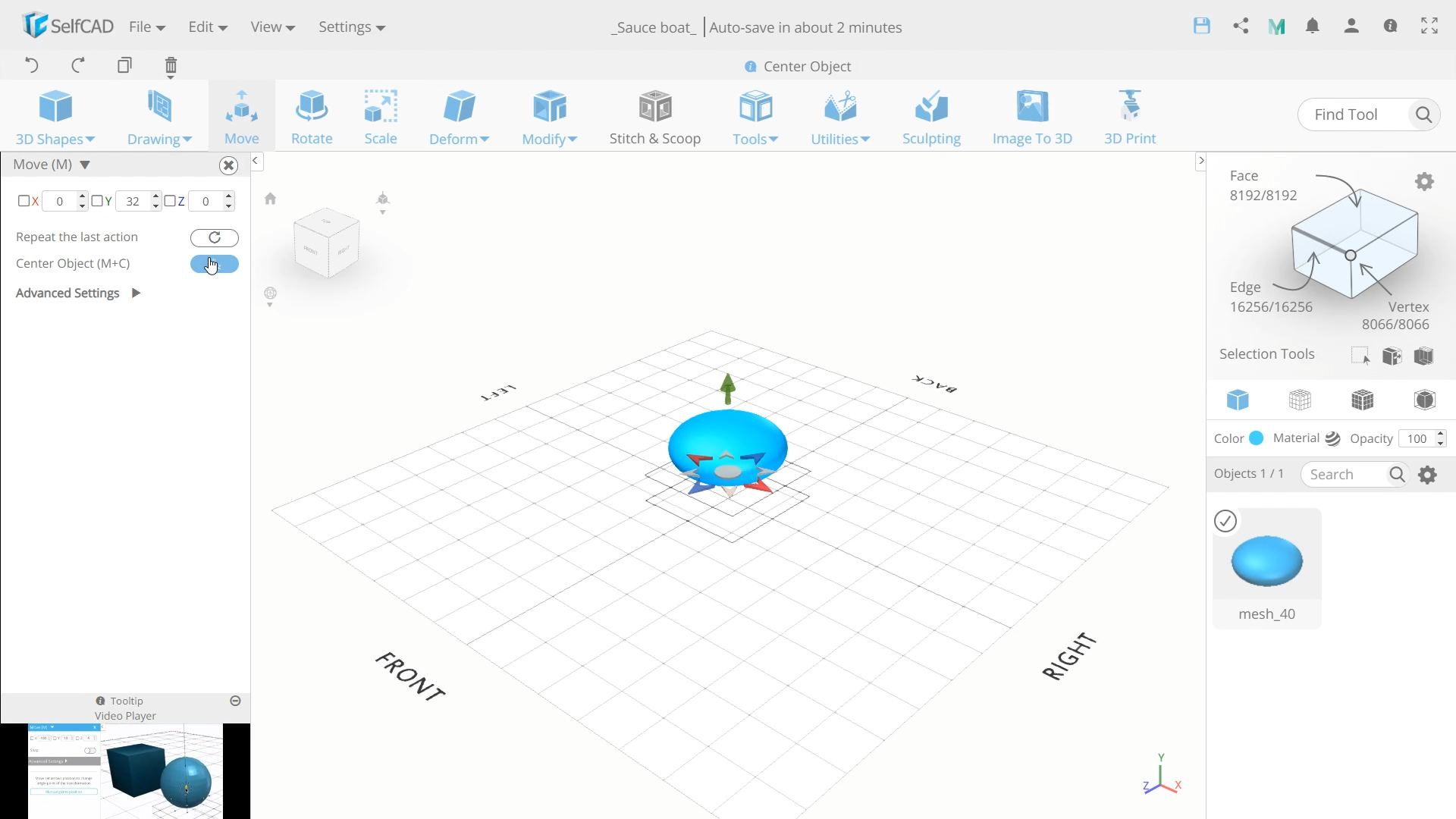Viewport: 1456px width, 819px height.
Task: Toggle fullscreen mode icon
Action: click(x=1429, y=26)
